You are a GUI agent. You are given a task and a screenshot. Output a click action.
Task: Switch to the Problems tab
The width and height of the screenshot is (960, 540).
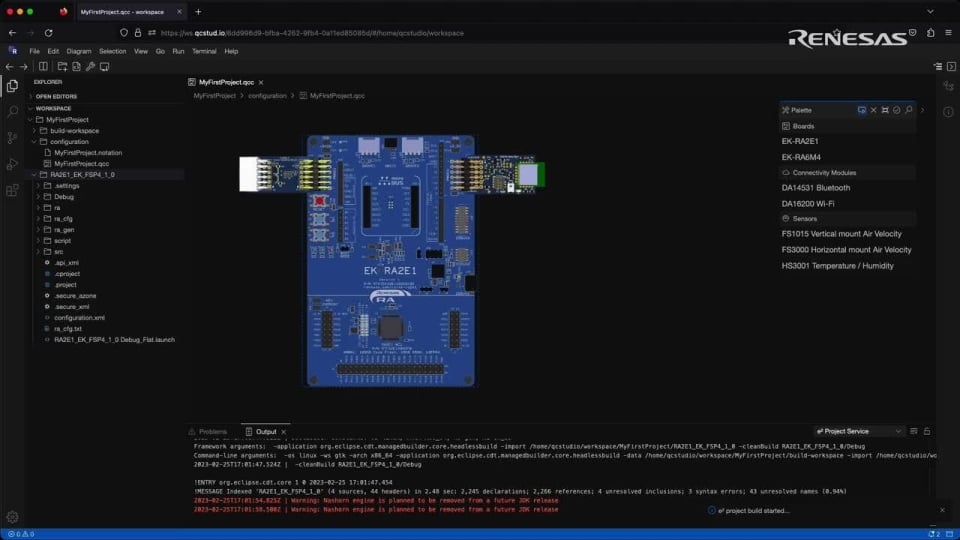pos(208,432)
